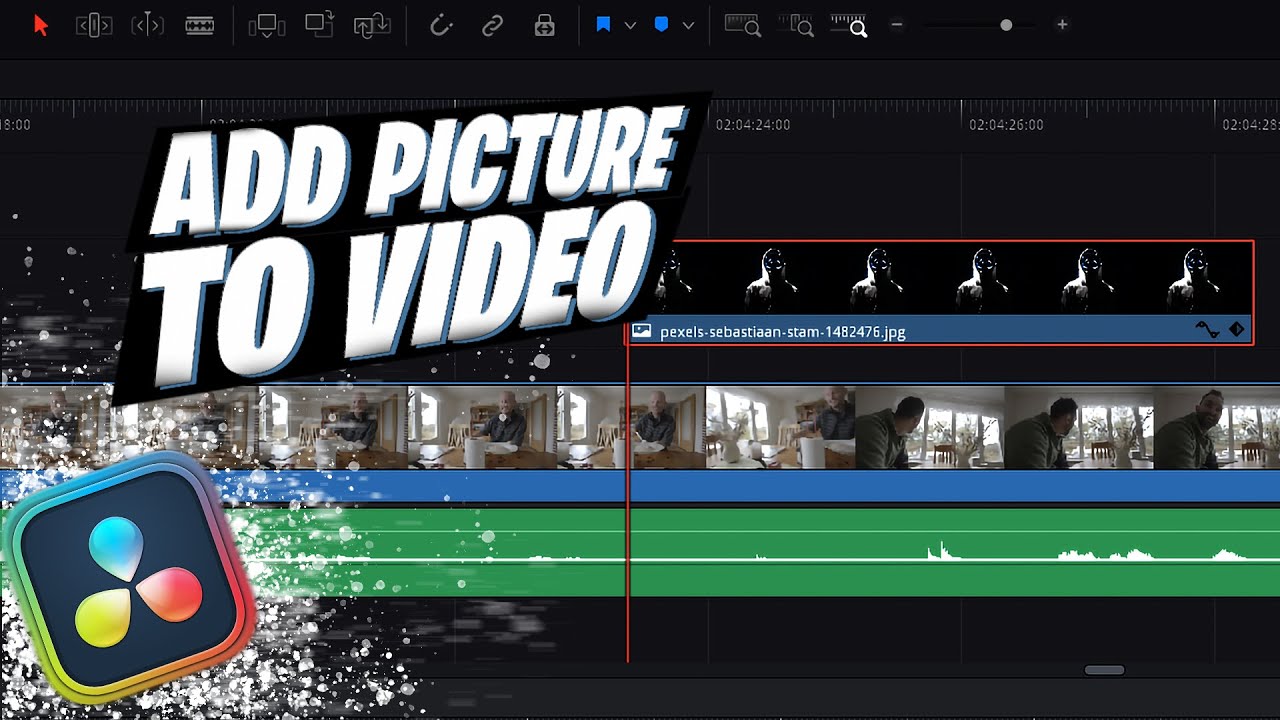Open the flag color dropdown arrow

point(630,26)
